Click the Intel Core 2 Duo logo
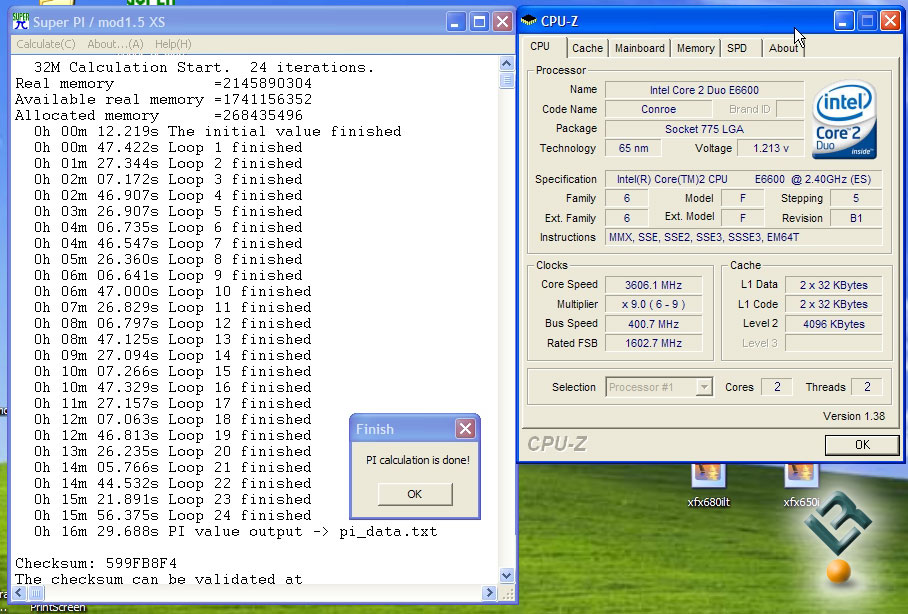 (844, 119)
